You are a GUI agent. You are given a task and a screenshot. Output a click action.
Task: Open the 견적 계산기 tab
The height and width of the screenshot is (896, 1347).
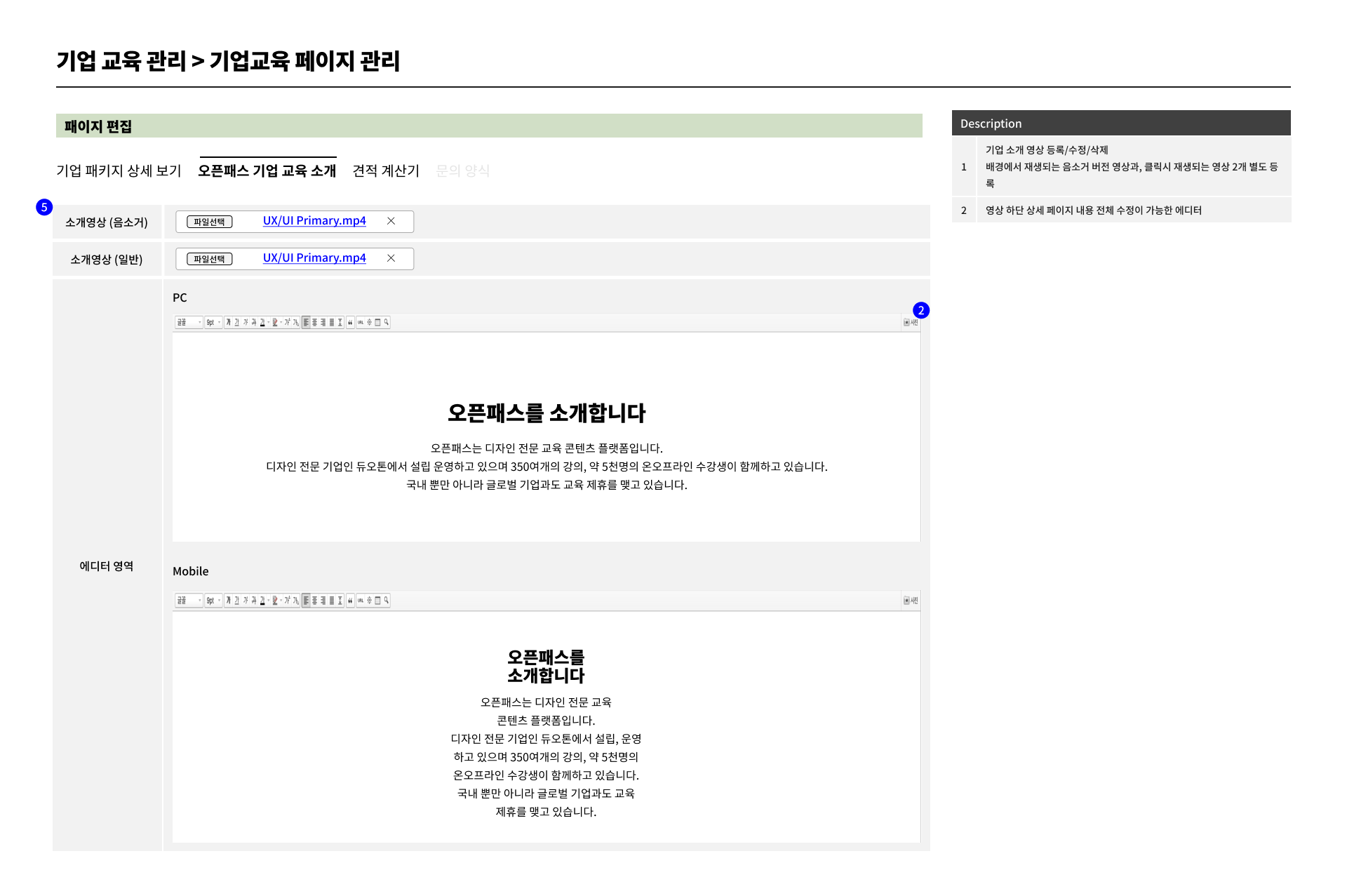386,170
